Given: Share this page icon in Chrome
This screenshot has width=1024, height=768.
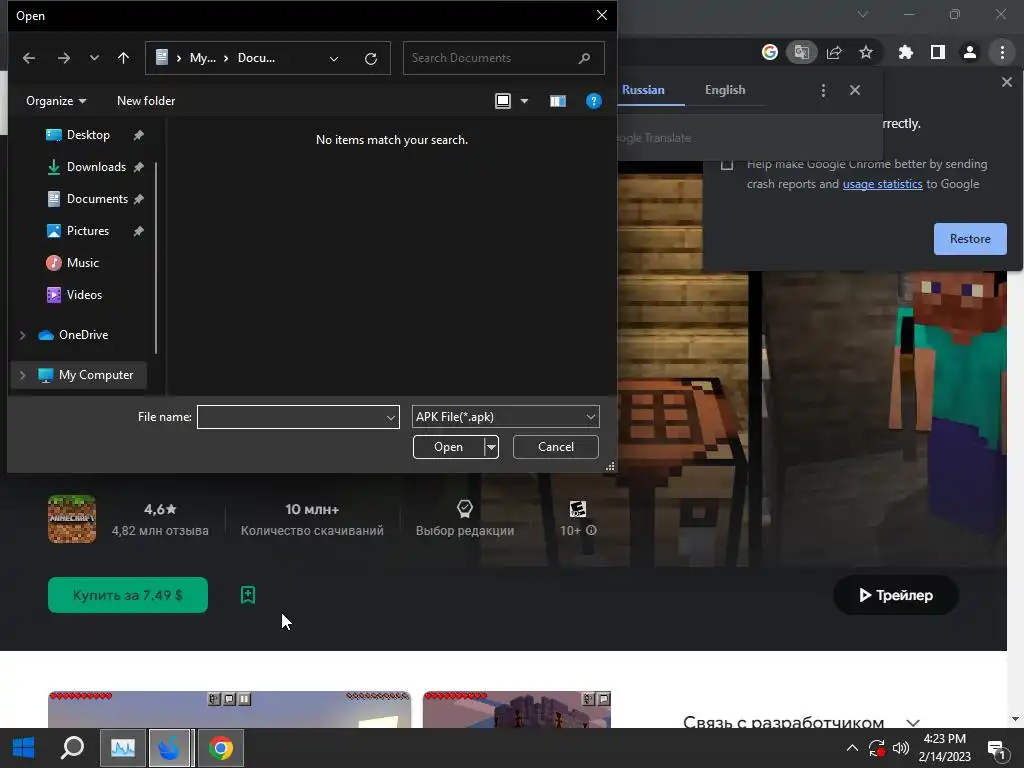Looking at the screenshot, I should pyautogui.click(x=834, y=52).
